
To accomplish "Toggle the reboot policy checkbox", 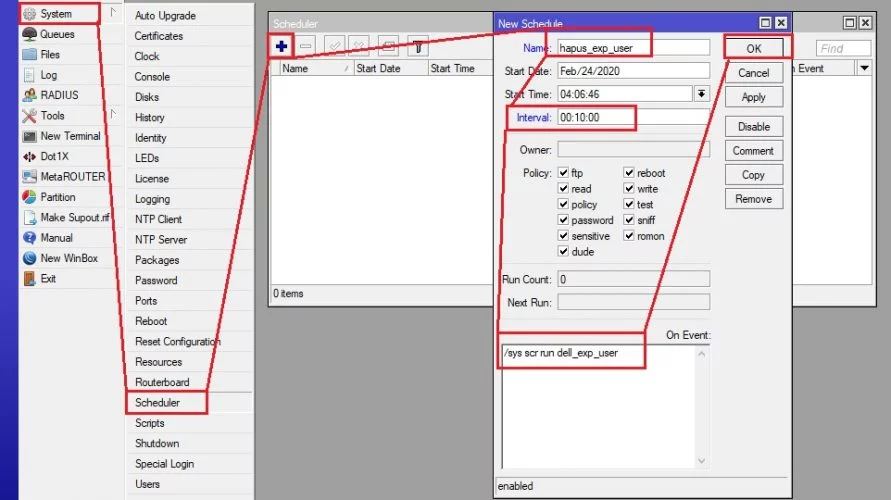I will tap(629, 173).
